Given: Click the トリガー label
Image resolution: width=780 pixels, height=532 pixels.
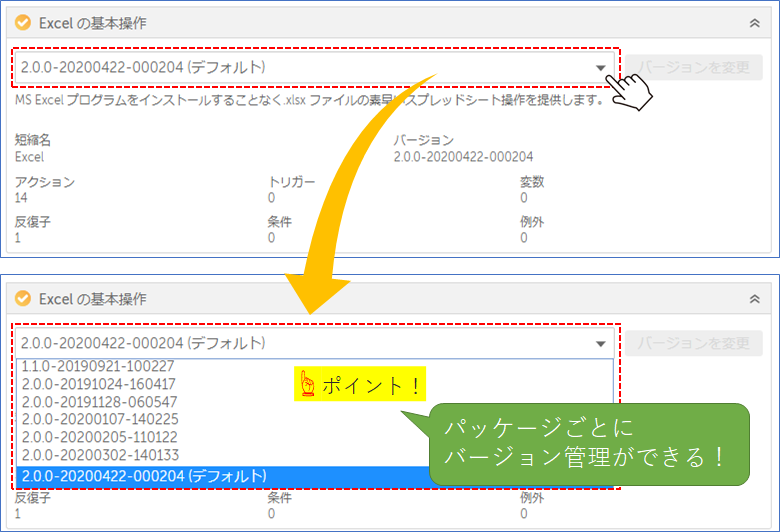Looking at the screenshot, I should [x=291, y=182].
